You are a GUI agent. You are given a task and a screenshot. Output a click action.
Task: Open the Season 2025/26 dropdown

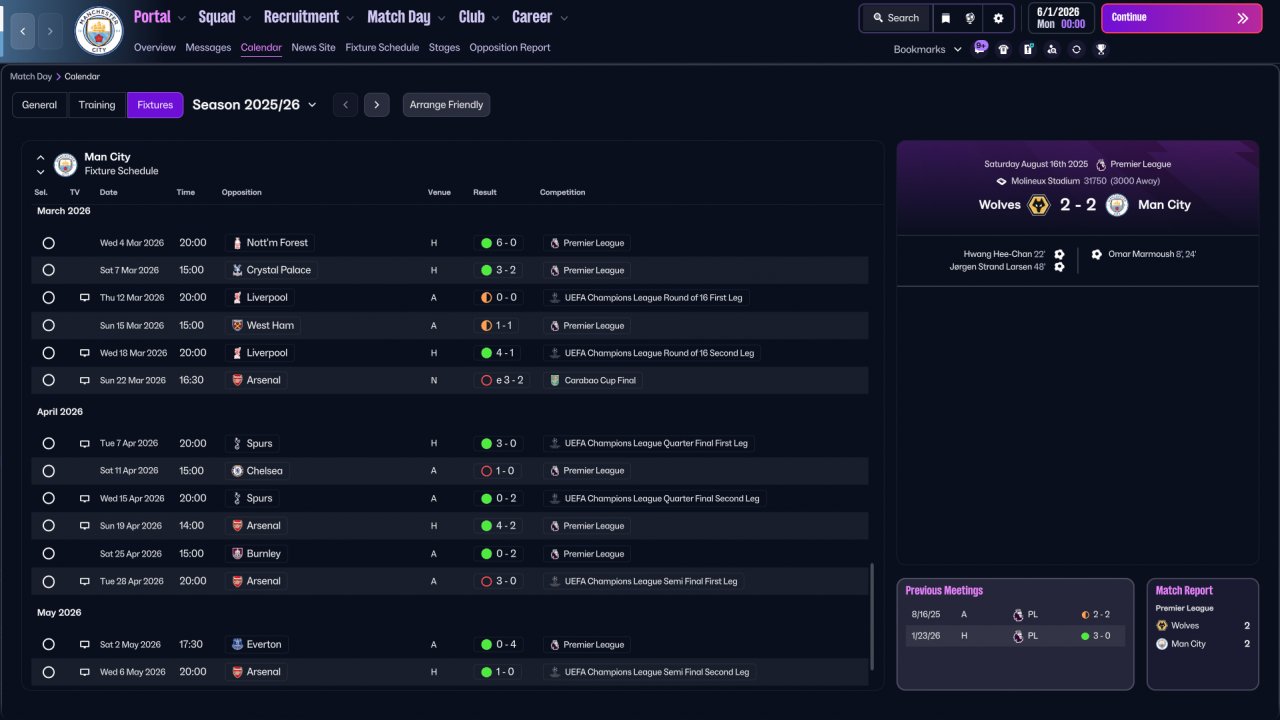pyautogui.click(x=255, y=105)
